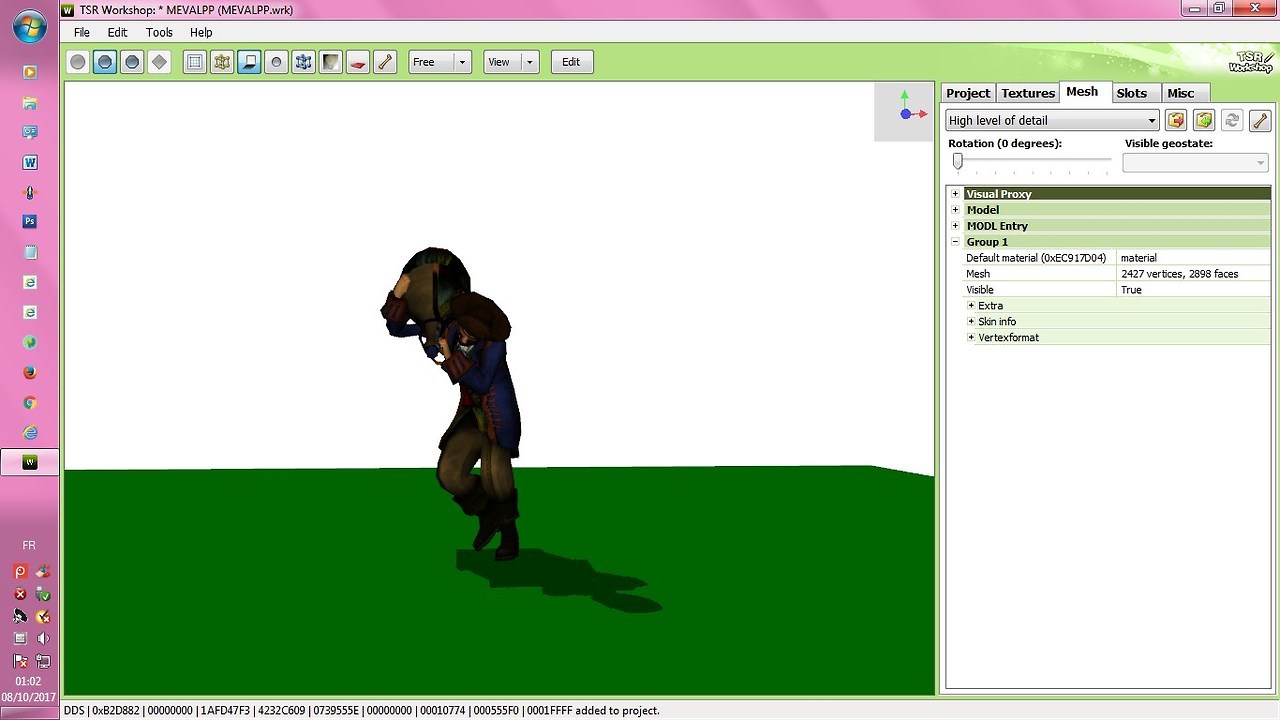Switch to the Textures tab
Screen dimensions: 1280x720
(1027, 93)
